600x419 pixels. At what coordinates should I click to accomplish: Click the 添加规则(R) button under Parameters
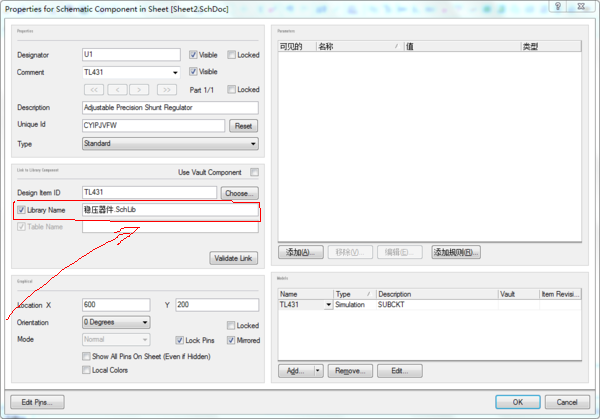[x=455, y=252]
